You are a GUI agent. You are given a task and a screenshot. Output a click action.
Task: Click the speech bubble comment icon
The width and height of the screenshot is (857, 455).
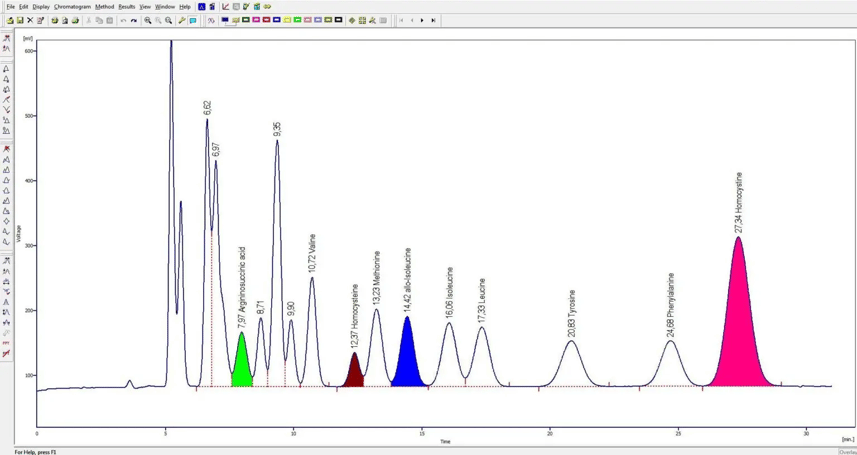pos(193,20)
